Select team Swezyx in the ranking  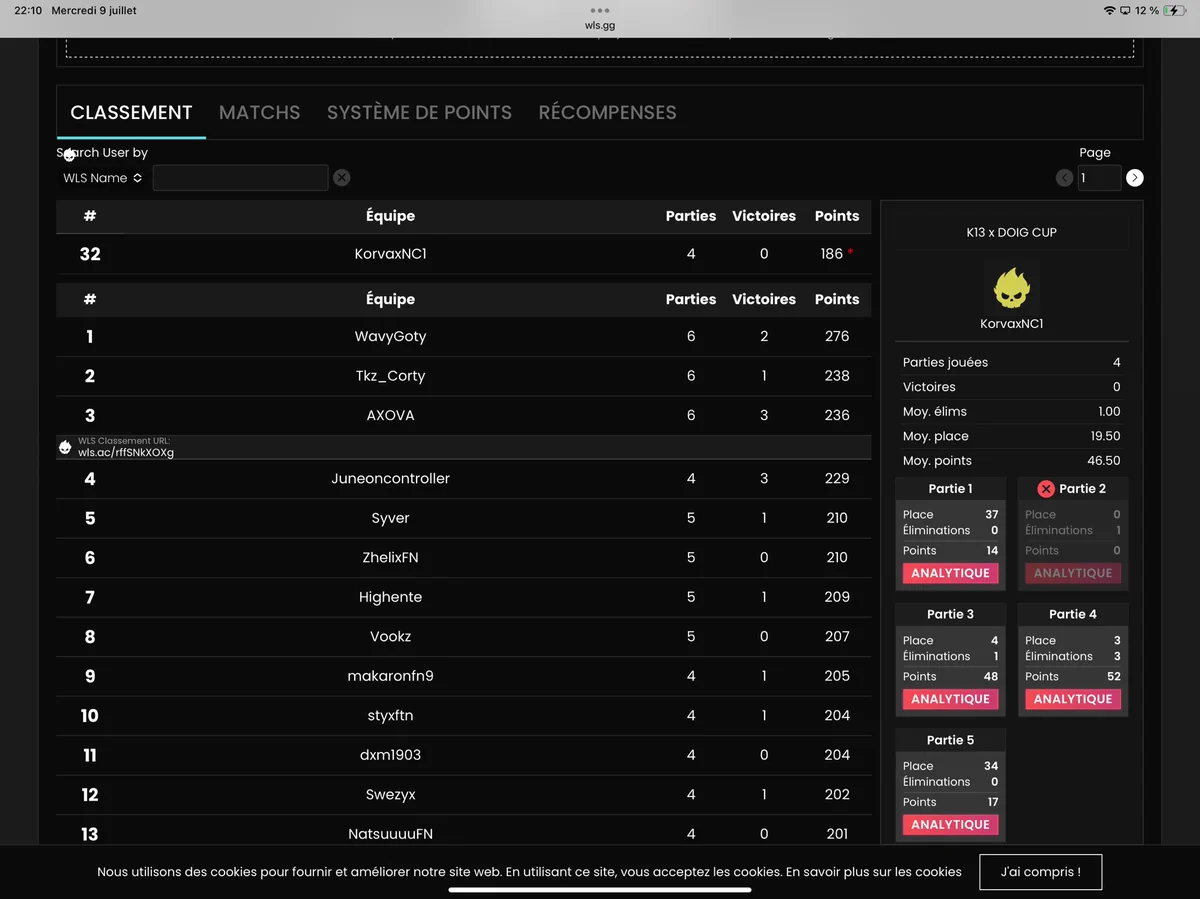390,794
